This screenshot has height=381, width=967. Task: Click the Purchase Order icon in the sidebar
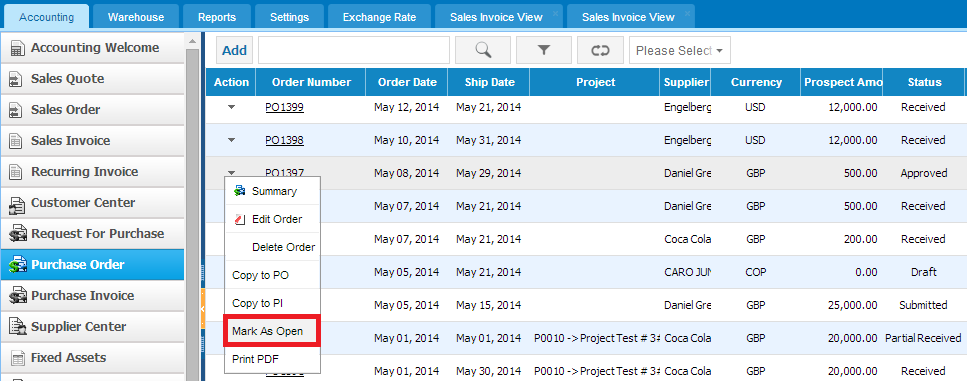click(18, 265)
